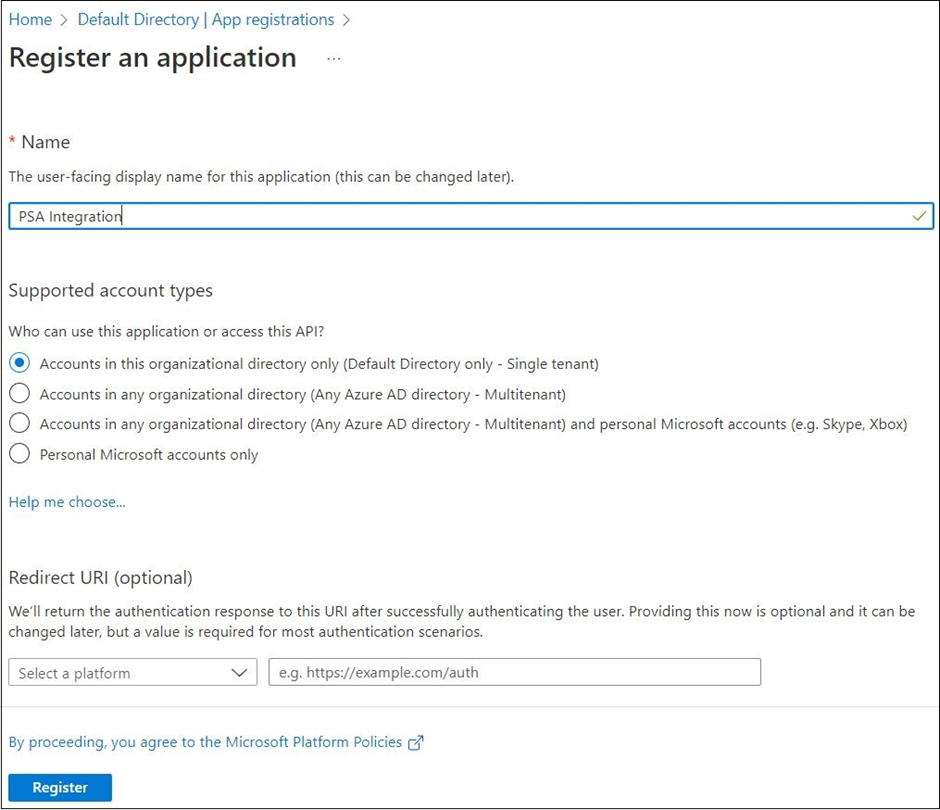Click the Redirect URI (optional) heading
This screenshot has width=940, height=810.
pyautogui.click(x=100, y=578)
